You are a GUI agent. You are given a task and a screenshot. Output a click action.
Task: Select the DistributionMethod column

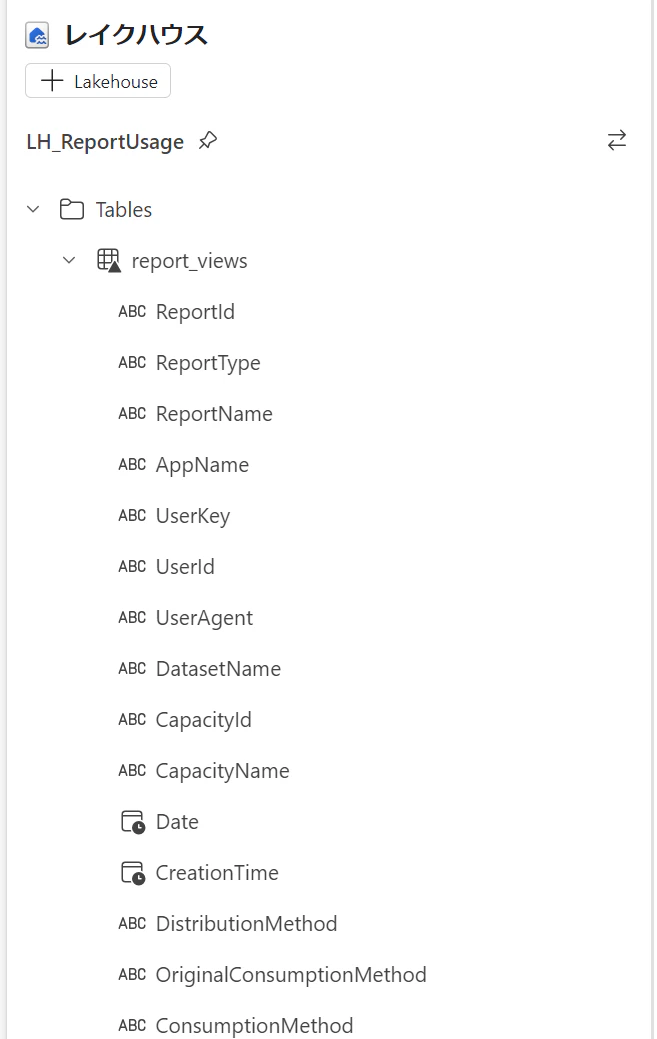point(246,924)
